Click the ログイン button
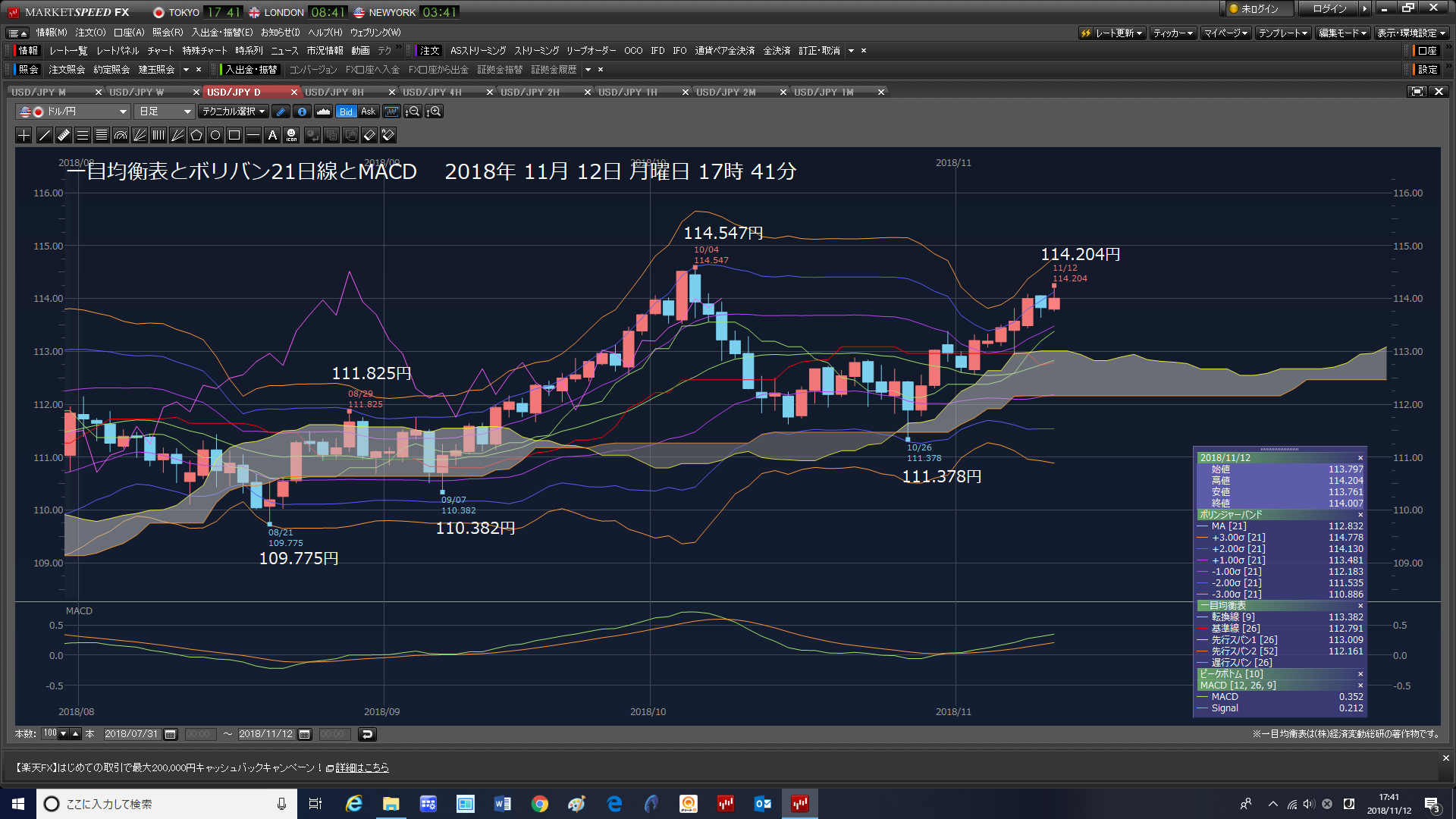1456x819 pixels. pyautogui.click(x=1330, y=9)
